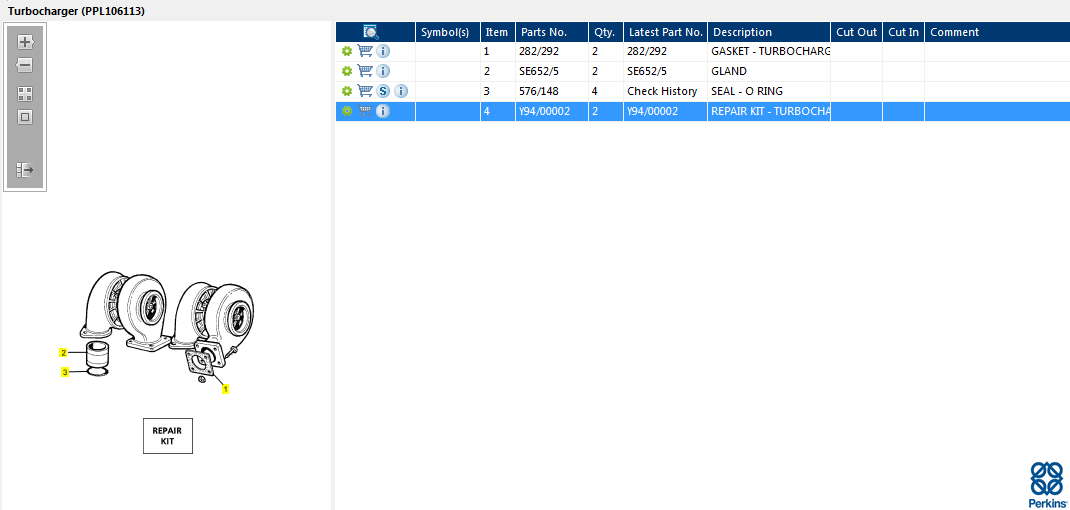The image size is (1070, 510).
Task: Click green gear icon for GLAND row
Action: tap(347, 71)
